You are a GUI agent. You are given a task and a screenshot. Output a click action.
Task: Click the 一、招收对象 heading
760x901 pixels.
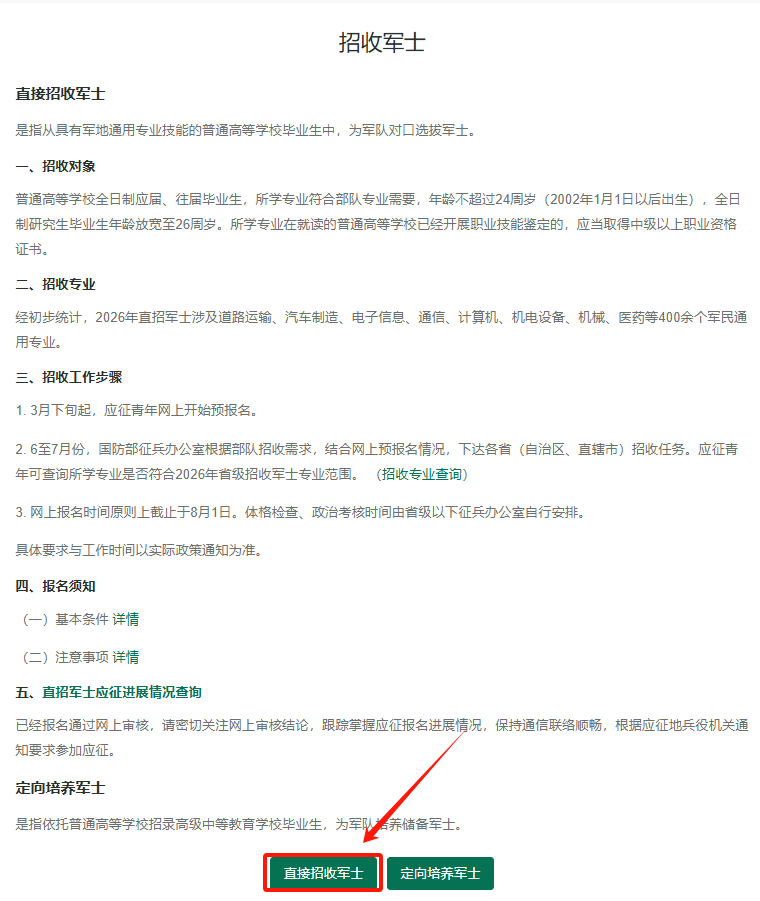(x=55, y=166)
